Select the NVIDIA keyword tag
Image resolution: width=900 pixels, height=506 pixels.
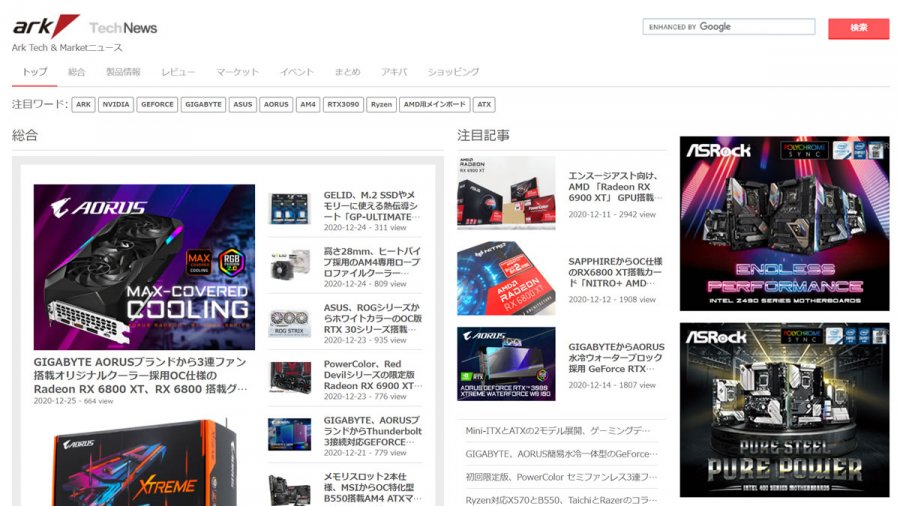pyautogui.click(x=116, y=104)
